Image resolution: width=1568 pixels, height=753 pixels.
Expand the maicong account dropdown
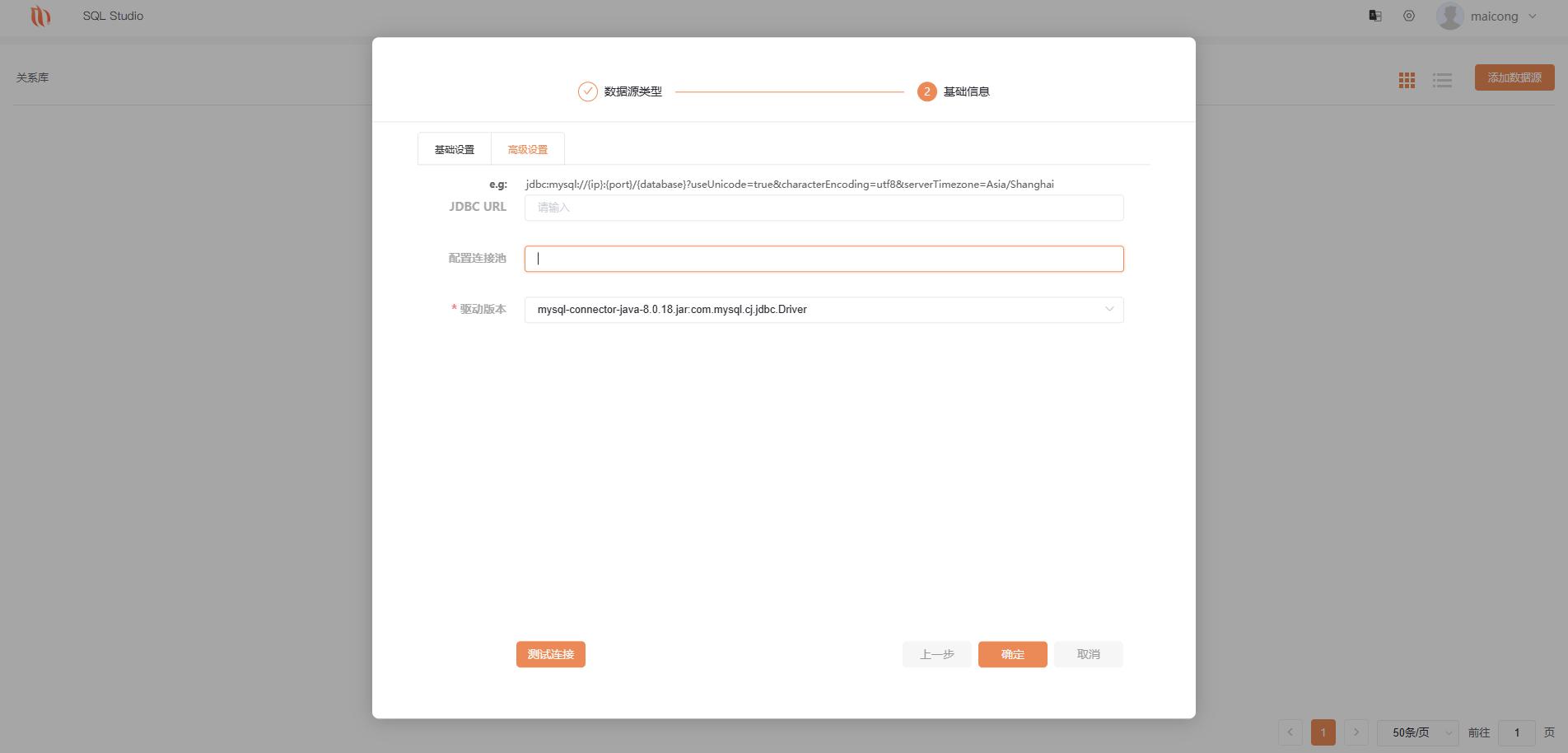[1533, 16]
